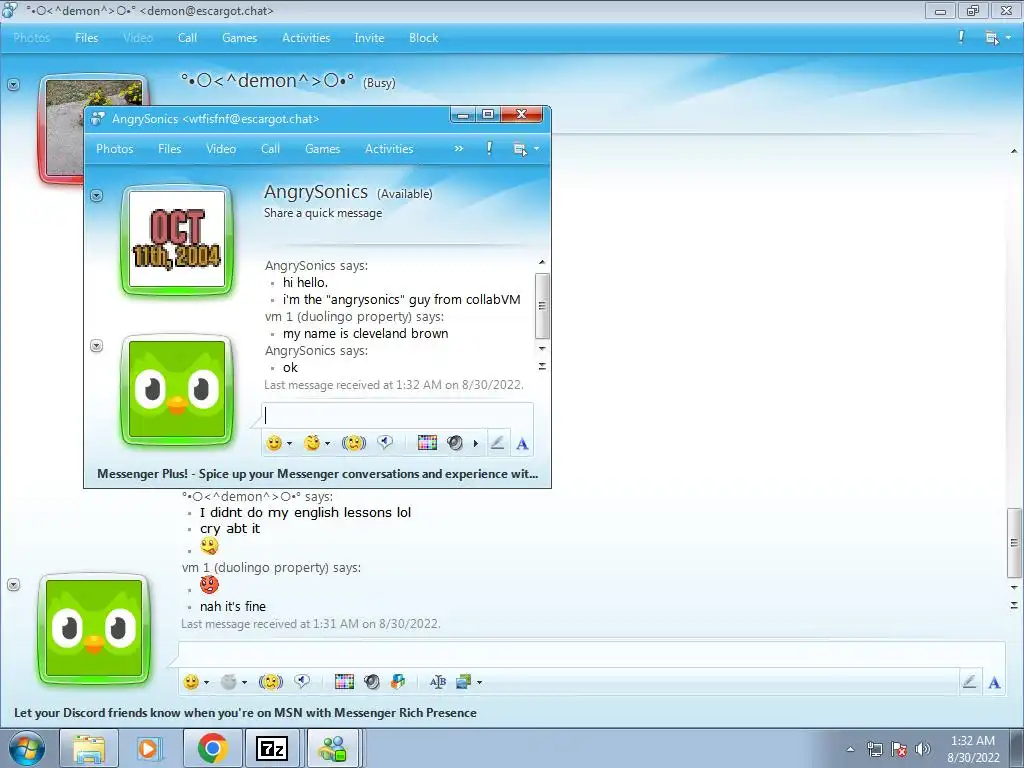Click handwriting pen icon in AngrySonics window
The width and height of the screenshot is (1024, 768).
click(497, 443)
